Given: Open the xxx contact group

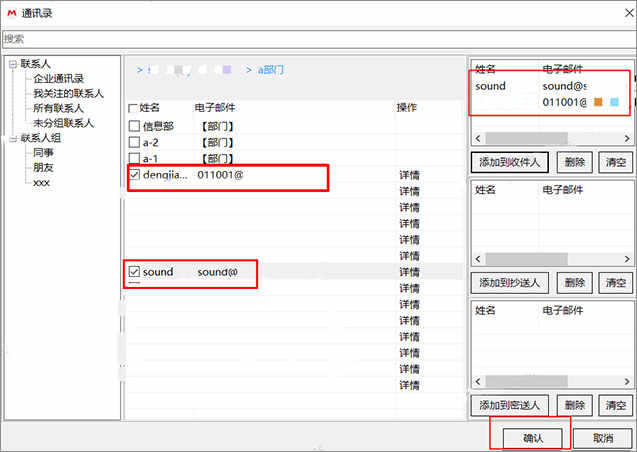Looking at the screenshot, I should point(41,183).
